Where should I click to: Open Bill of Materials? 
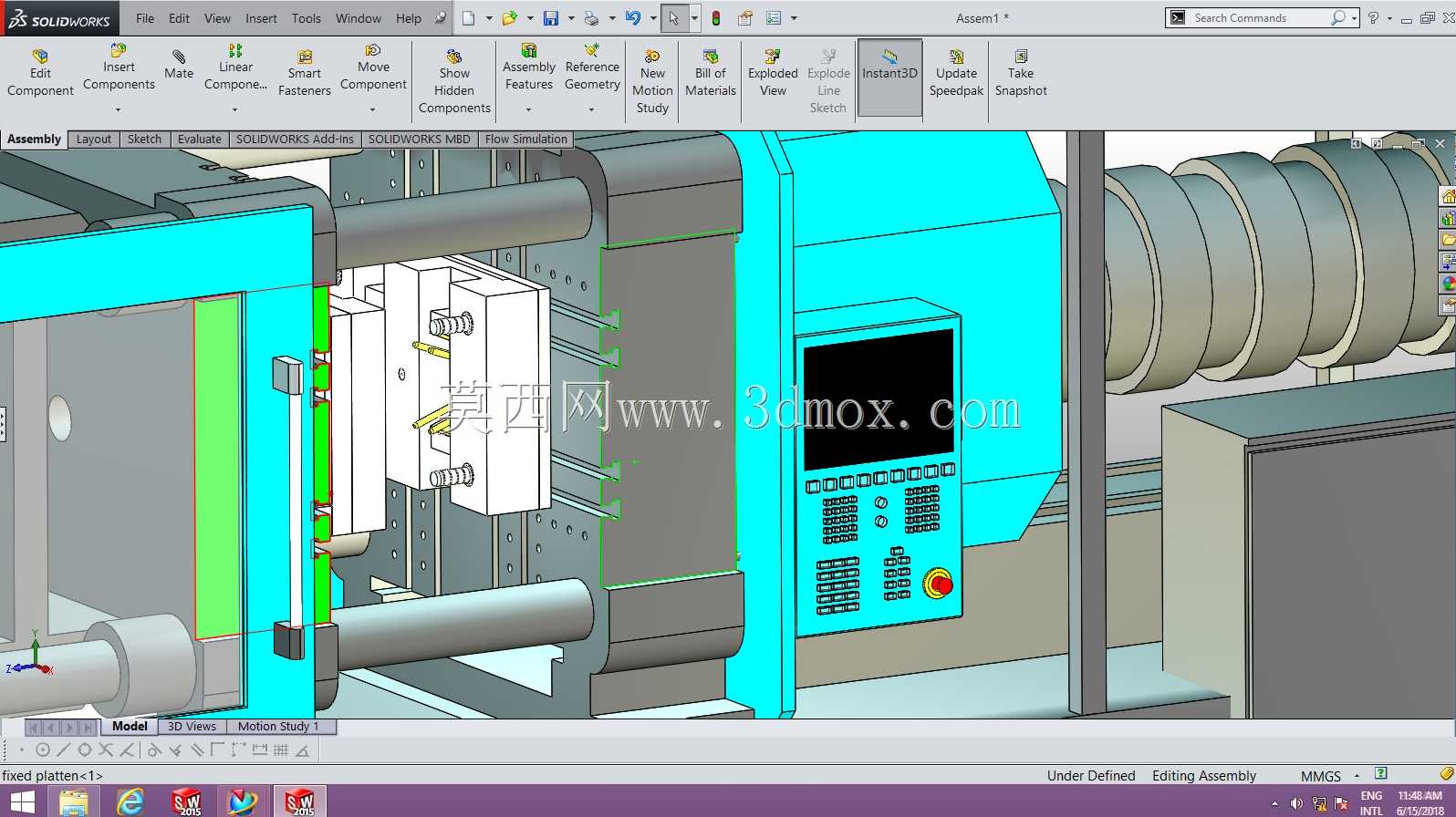coord(711,73)
